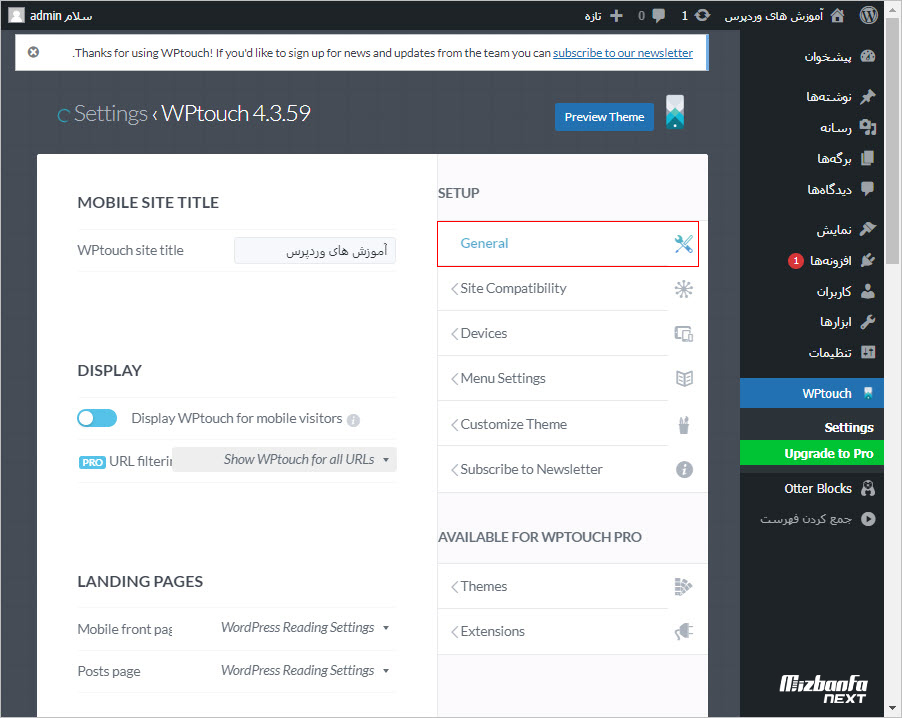Toggle Display WPtouch for mobile visitors
This screenshot has width=902, height=718.
(97, 418)
